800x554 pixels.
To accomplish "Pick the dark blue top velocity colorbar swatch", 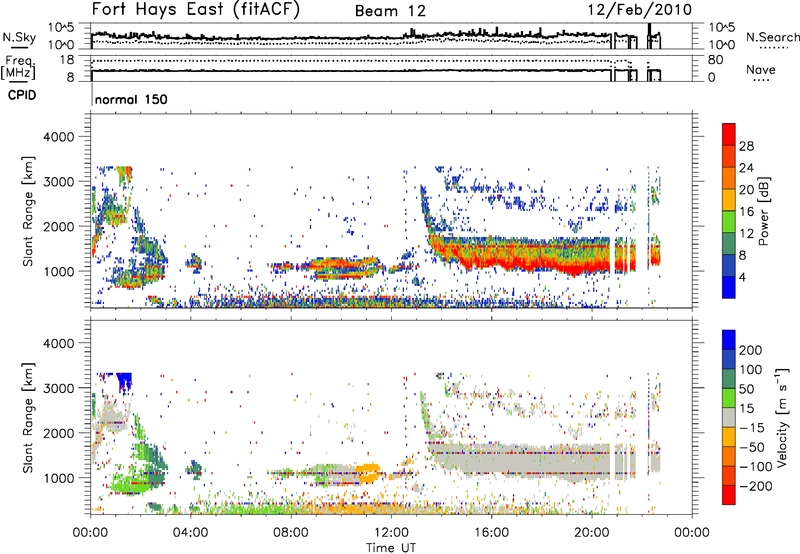I will click(729, 340).
